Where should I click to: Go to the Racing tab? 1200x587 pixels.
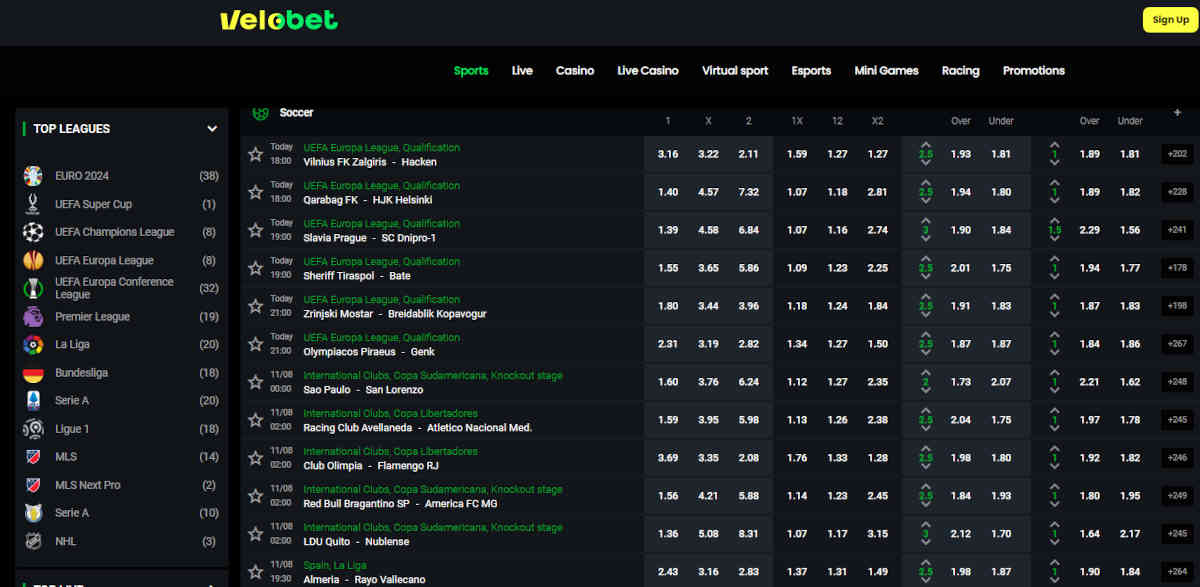point(960,71)
